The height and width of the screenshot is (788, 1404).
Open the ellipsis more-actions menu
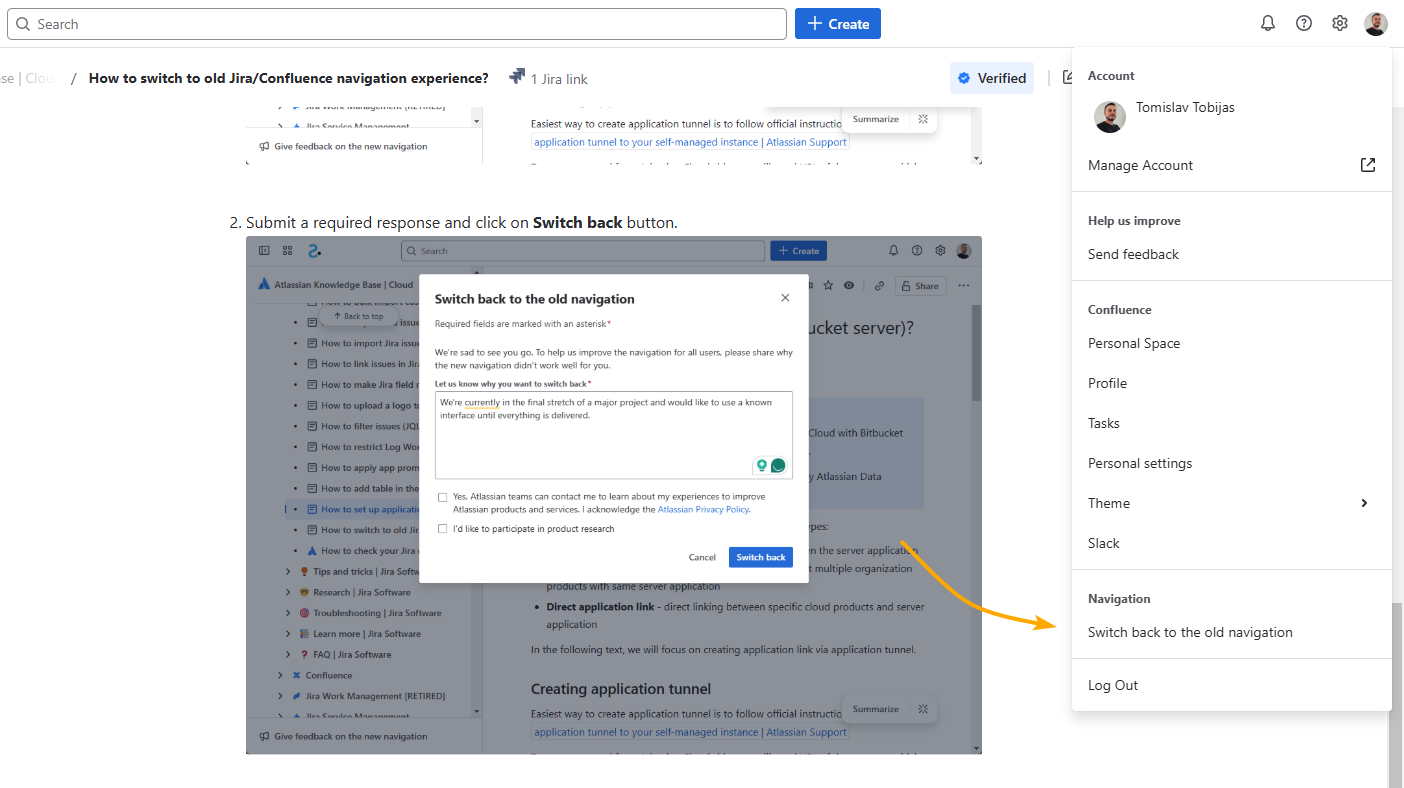pyautogui.click(x=963, y=285)
